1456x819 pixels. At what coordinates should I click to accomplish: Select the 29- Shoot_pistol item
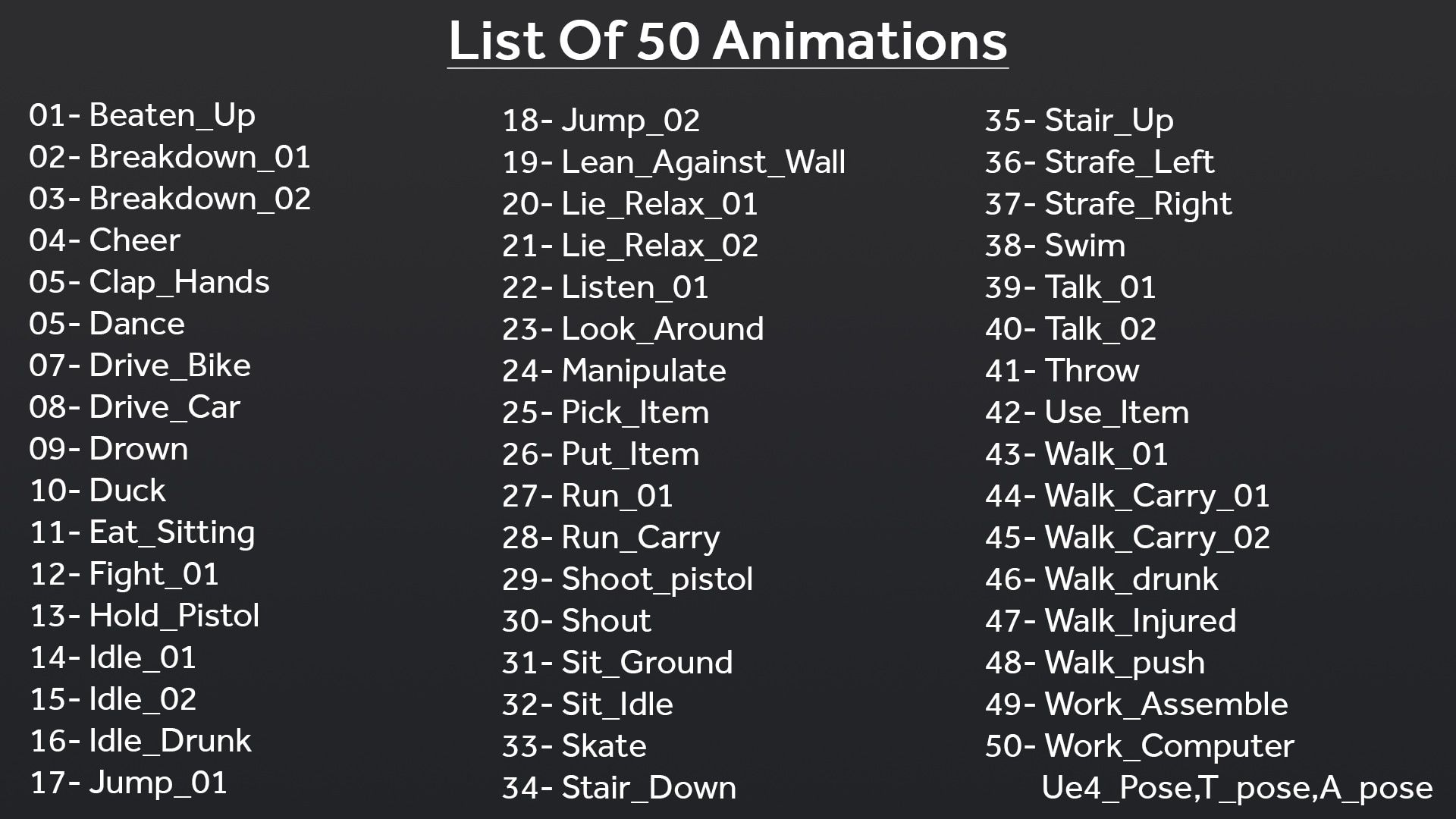[x=628, y=580]
